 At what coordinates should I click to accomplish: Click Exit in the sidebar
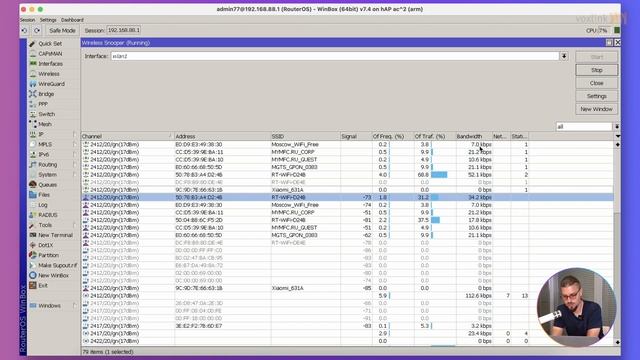[x=43, y=285]
